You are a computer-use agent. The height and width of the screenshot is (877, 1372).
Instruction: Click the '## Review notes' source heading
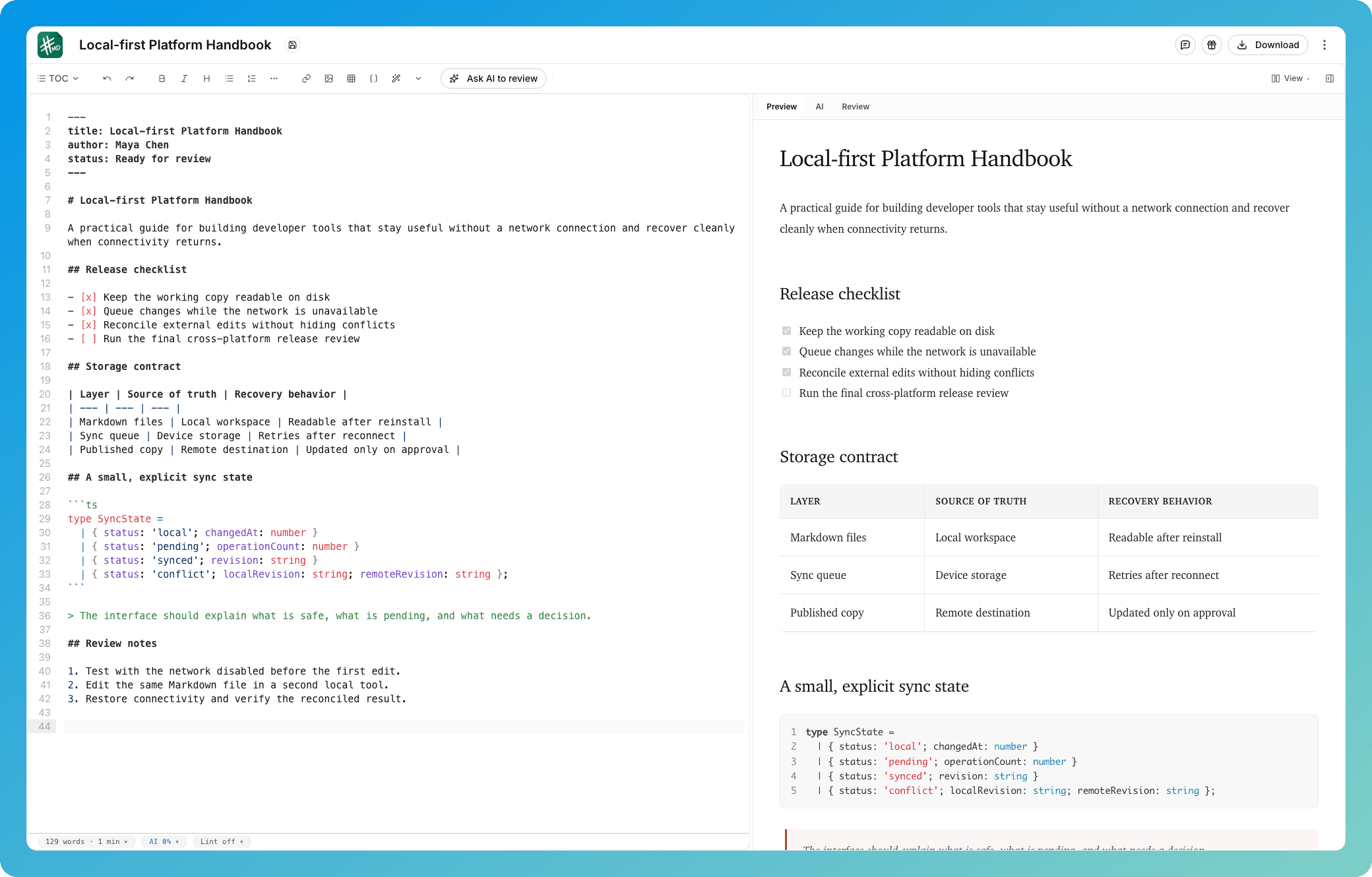pos(112,644)
